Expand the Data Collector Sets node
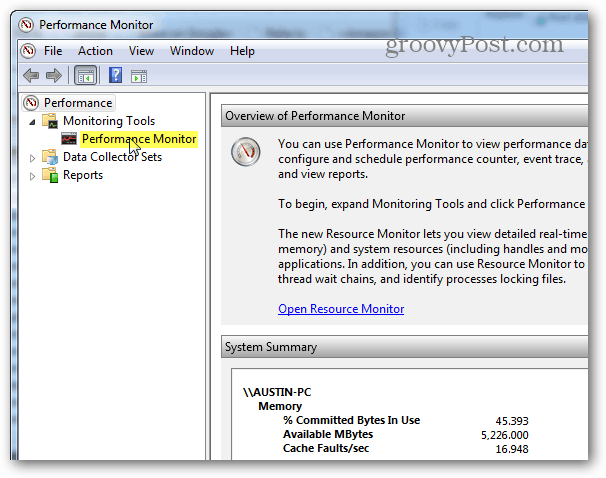Image resolution: width=606 pixels, height=478 pixels. click(32, 158)
